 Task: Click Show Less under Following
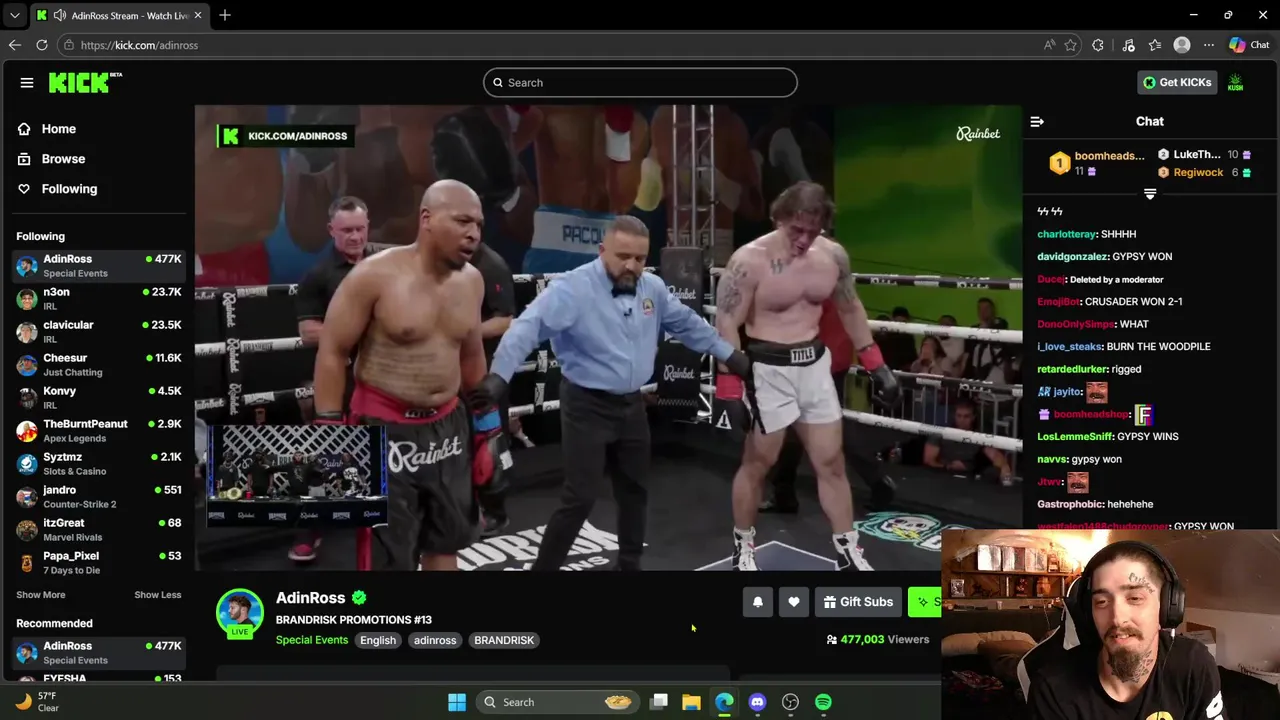coord(158,595)
